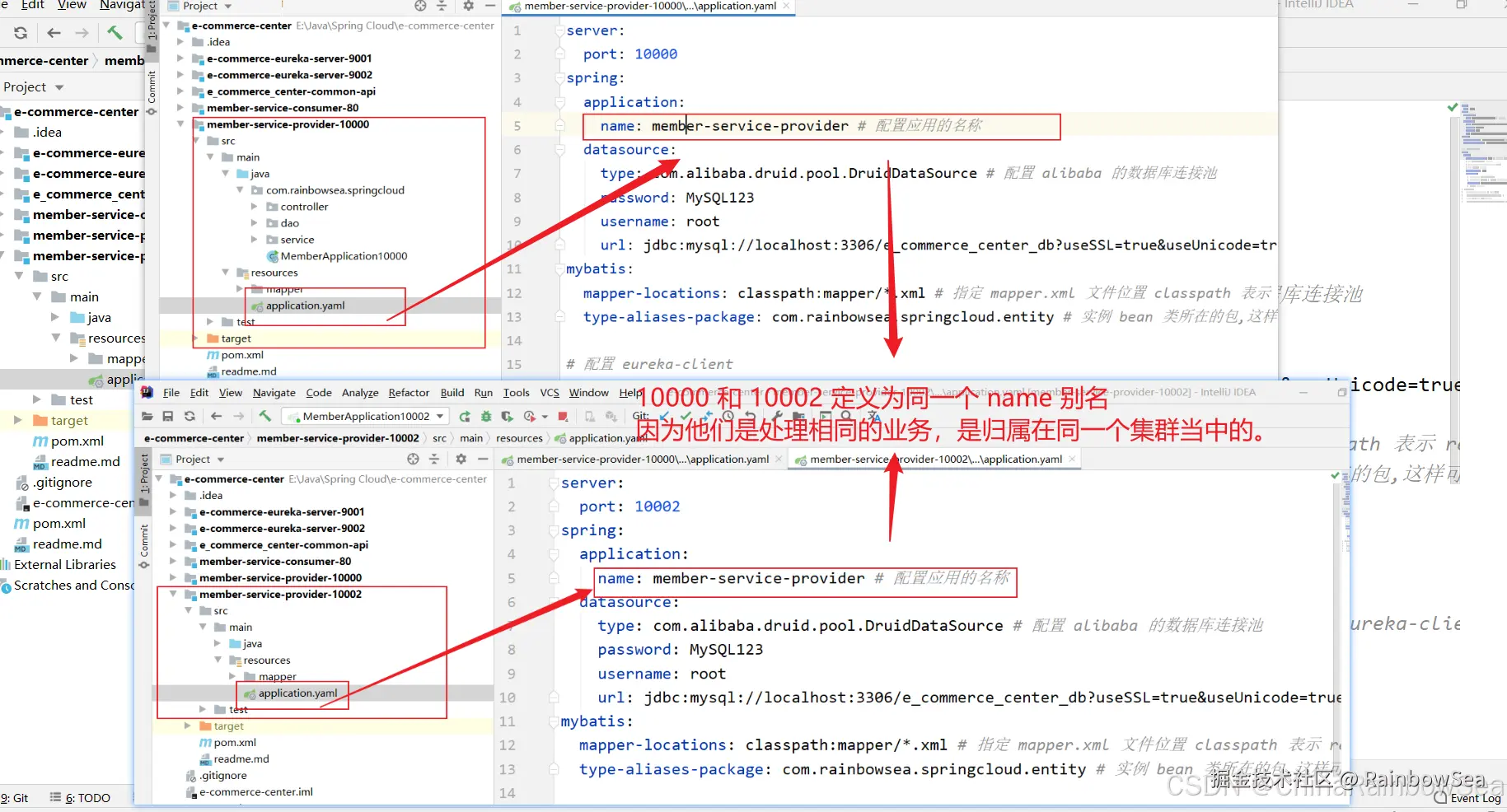Select pom.xml in left background tree under target

pyautogui.click(x=68, y=441)
